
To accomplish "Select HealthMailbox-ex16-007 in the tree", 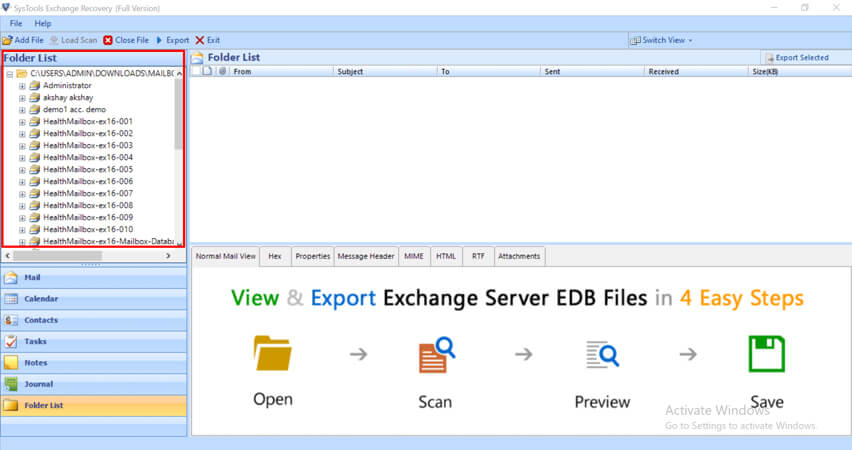I will (x=88, y=193).
